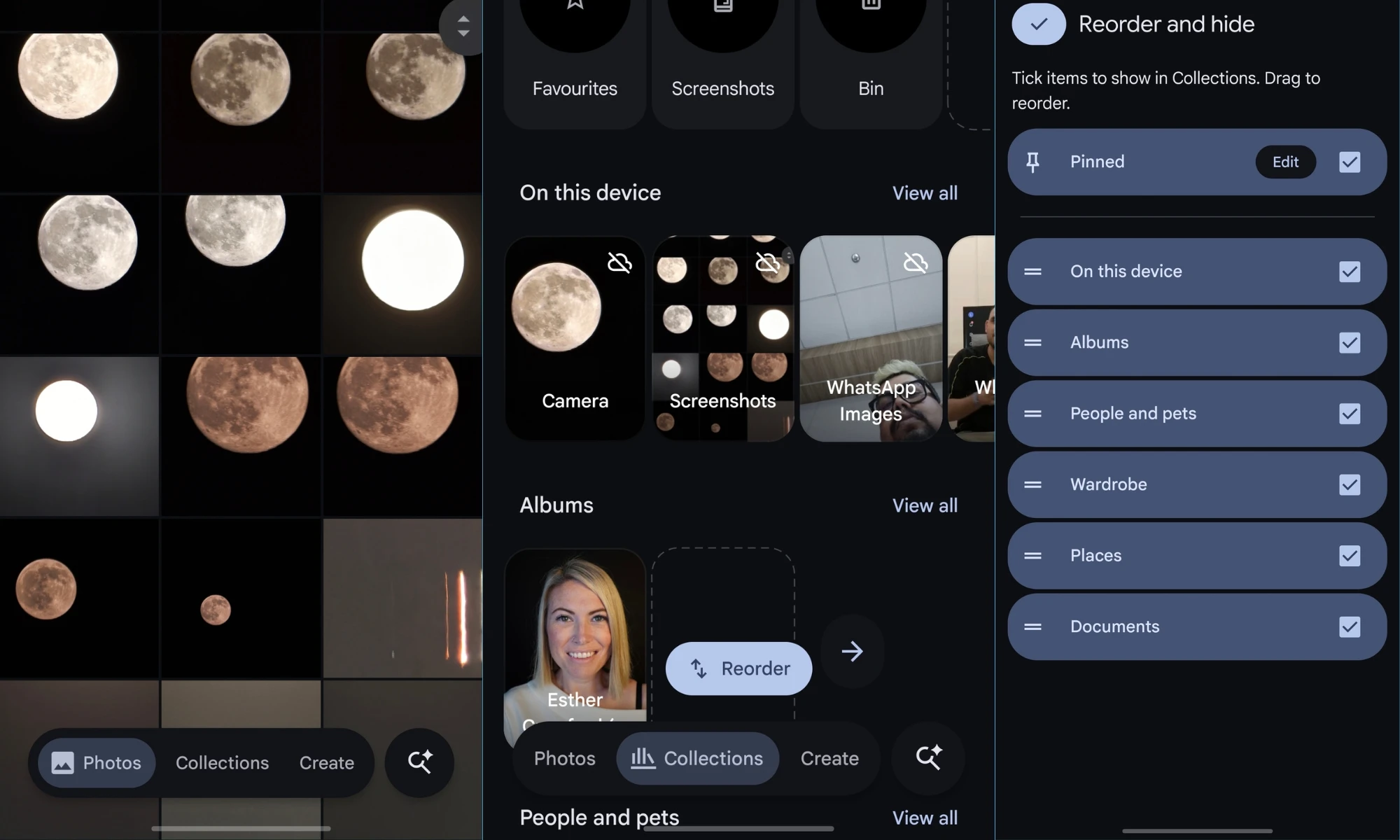Grab the drag handle for Documents

tap(1032, 626)
